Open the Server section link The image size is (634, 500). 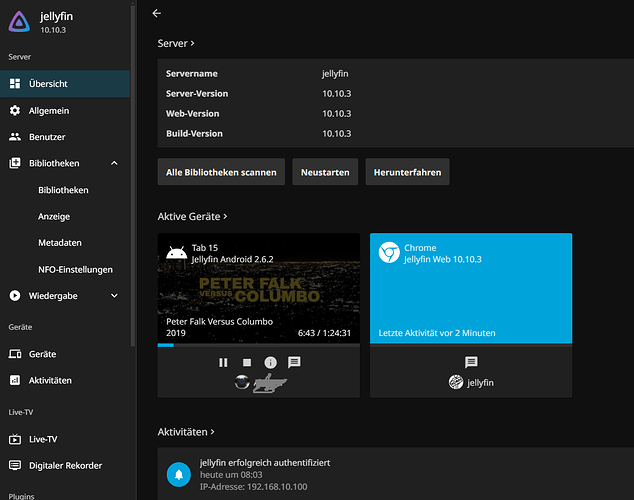pos(176,43)
